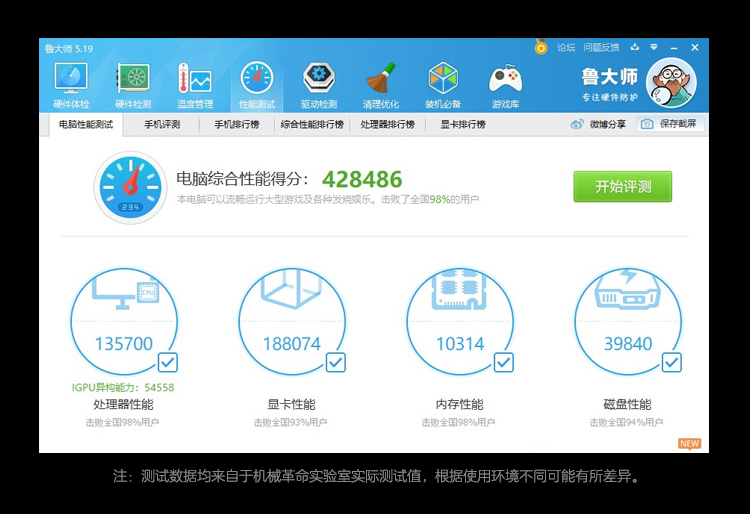Viewport: 750px width, 514px height.
Task: Click the IGPU异构能力 54558 text
Action: pos(123,387)
